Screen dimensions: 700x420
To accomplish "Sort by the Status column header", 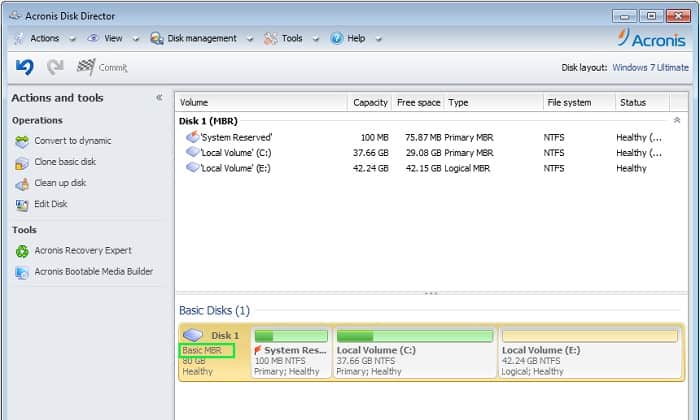I will click(x=642, y=102).
